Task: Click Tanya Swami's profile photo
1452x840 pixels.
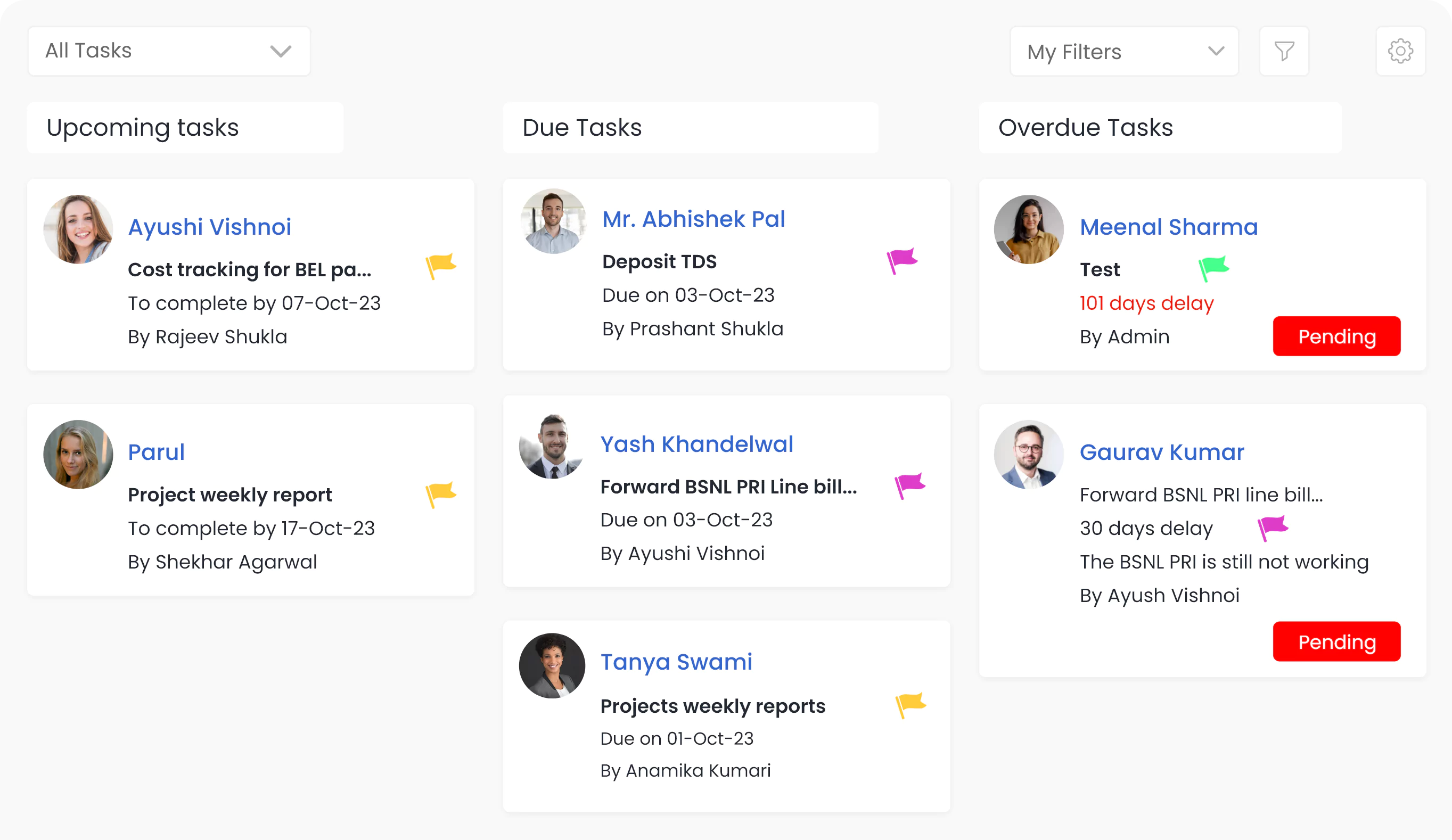Action: click(x=552, y=666)
